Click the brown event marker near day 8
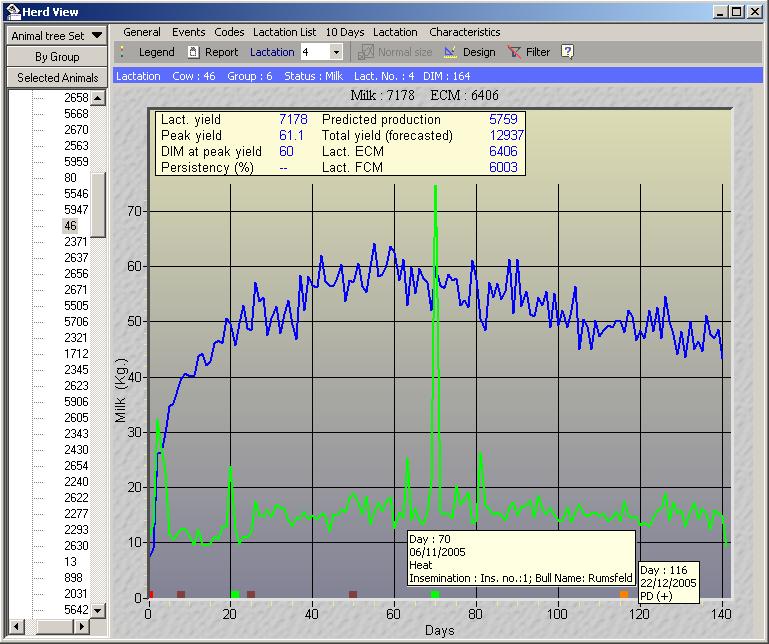769x644 pixels. tap(181, 594)
